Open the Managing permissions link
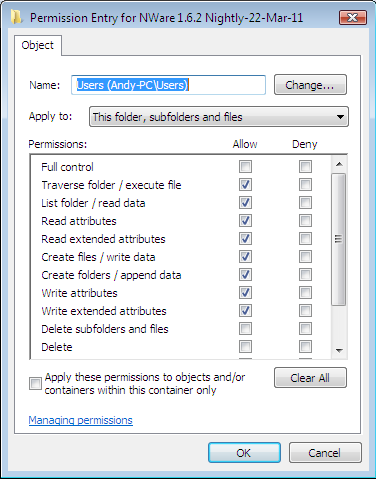Screen dimensions: 376x479 (81, 420)
